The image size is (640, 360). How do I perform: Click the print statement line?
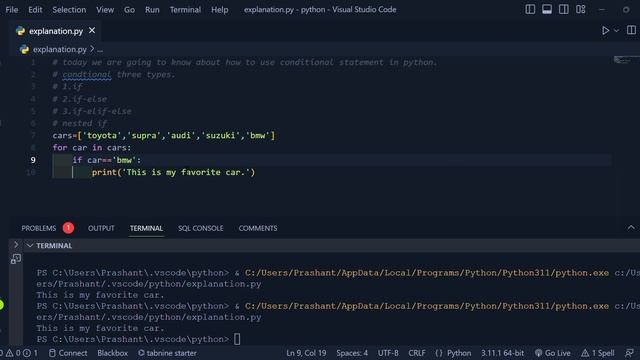pyautogui.click(x=173, y=172)
